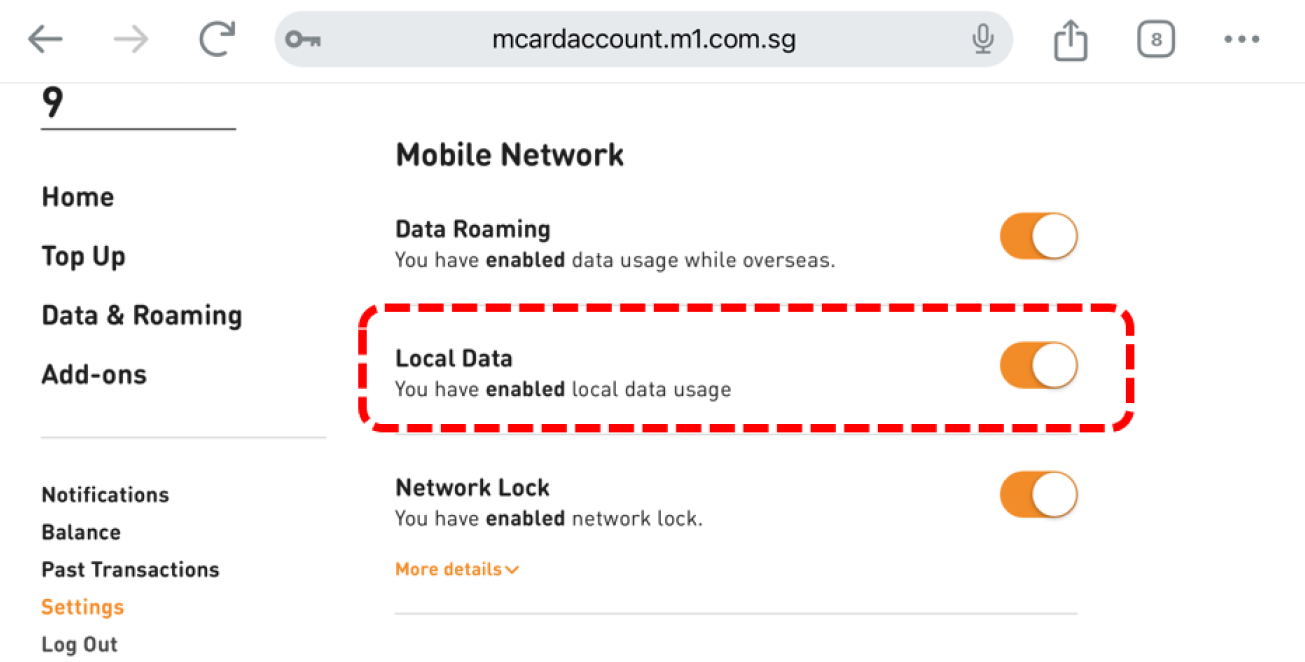
Task: Tap the browser back arrow
Action: tap(45, 40)
